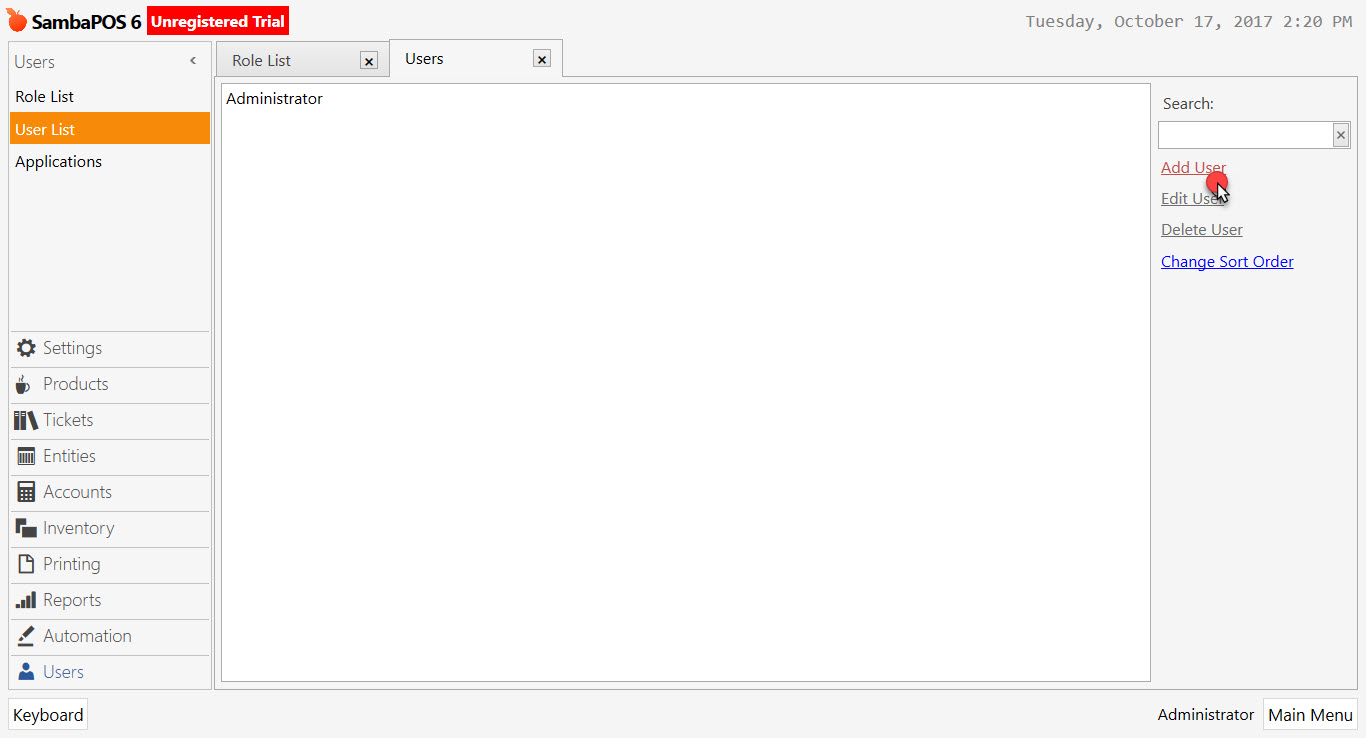1366x738 pixels.
Task: Collapse the Users sidebar panel chevron
Action: tap(193, 62)
